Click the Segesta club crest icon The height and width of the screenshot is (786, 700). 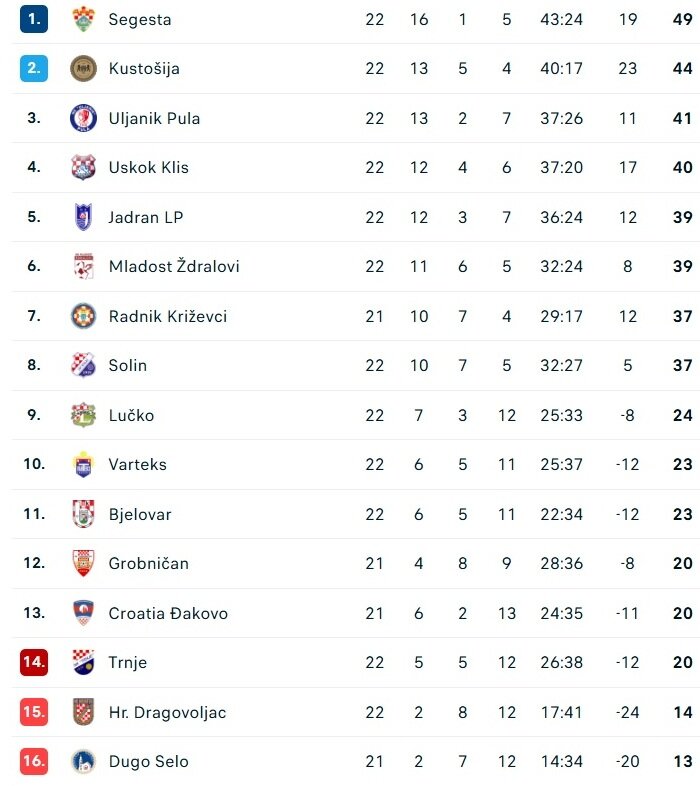click(83, 19)
